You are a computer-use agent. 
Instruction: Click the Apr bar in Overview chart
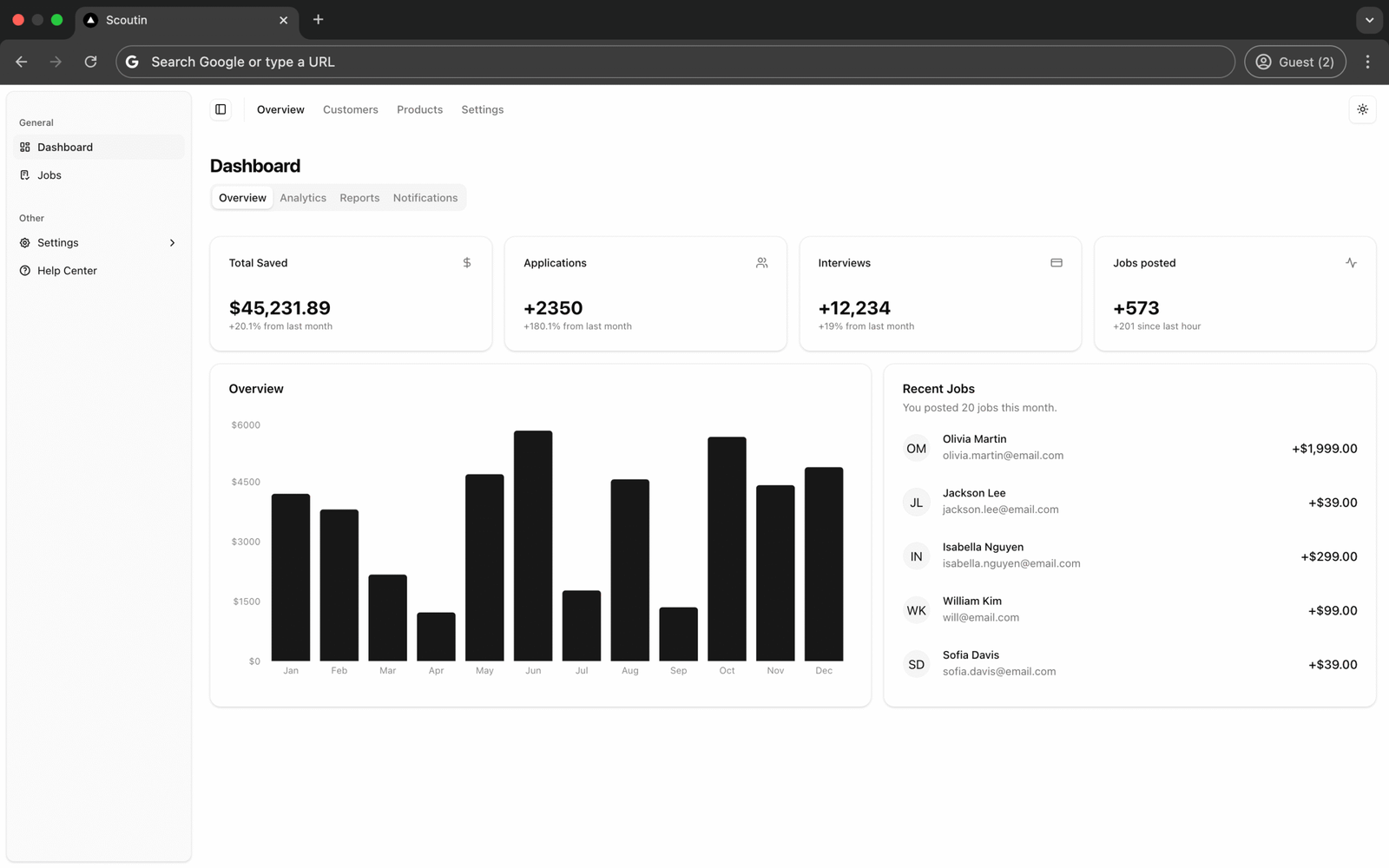[x=436, y=637]
